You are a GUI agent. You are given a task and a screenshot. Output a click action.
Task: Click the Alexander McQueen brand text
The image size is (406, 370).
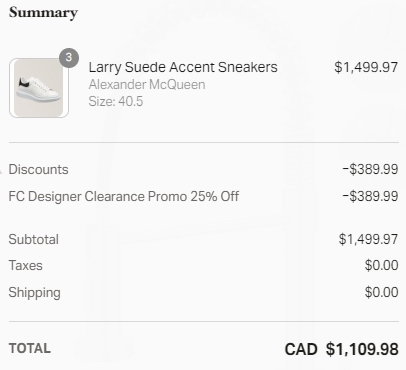click(147, 85)
